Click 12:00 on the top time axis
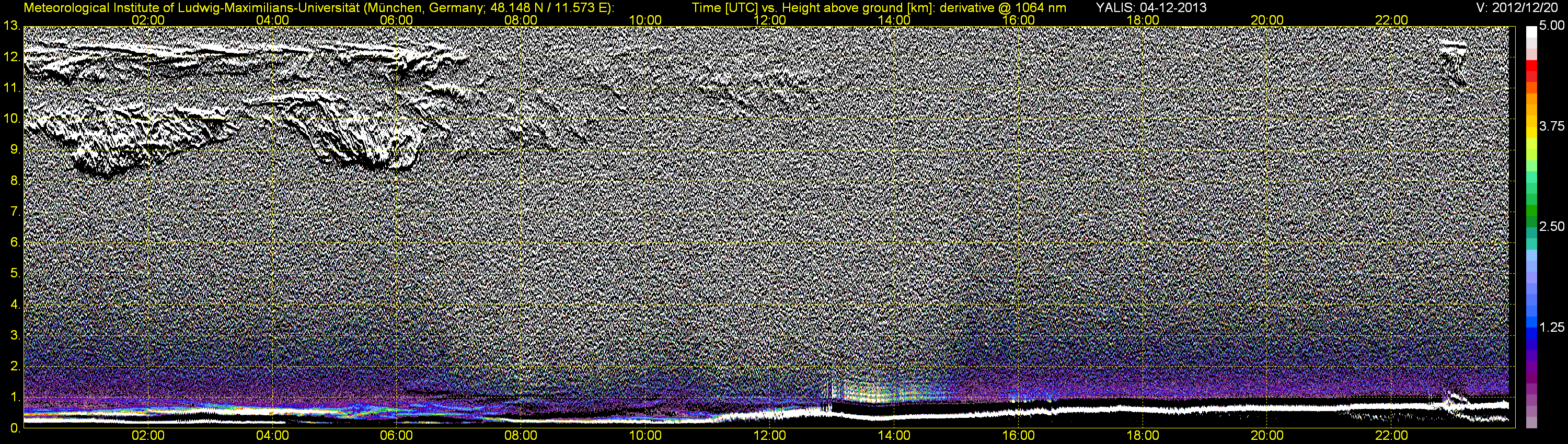Viewport: 1568px width, 444px height. 769,20
